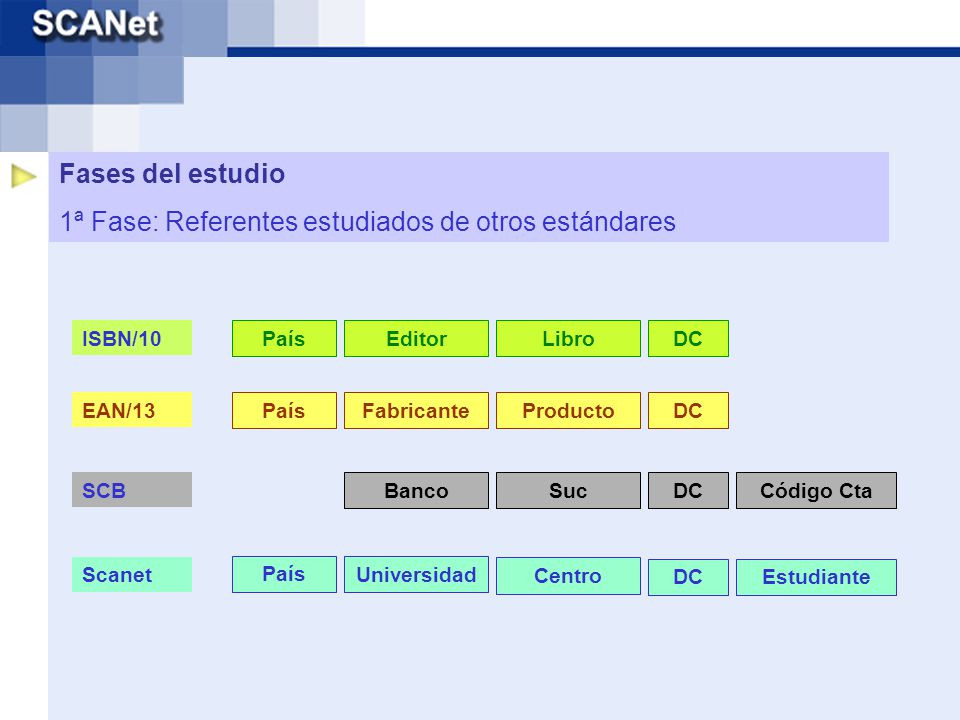960x720 pixels.
Task: Click the Scanet label box
Action: 132,574
